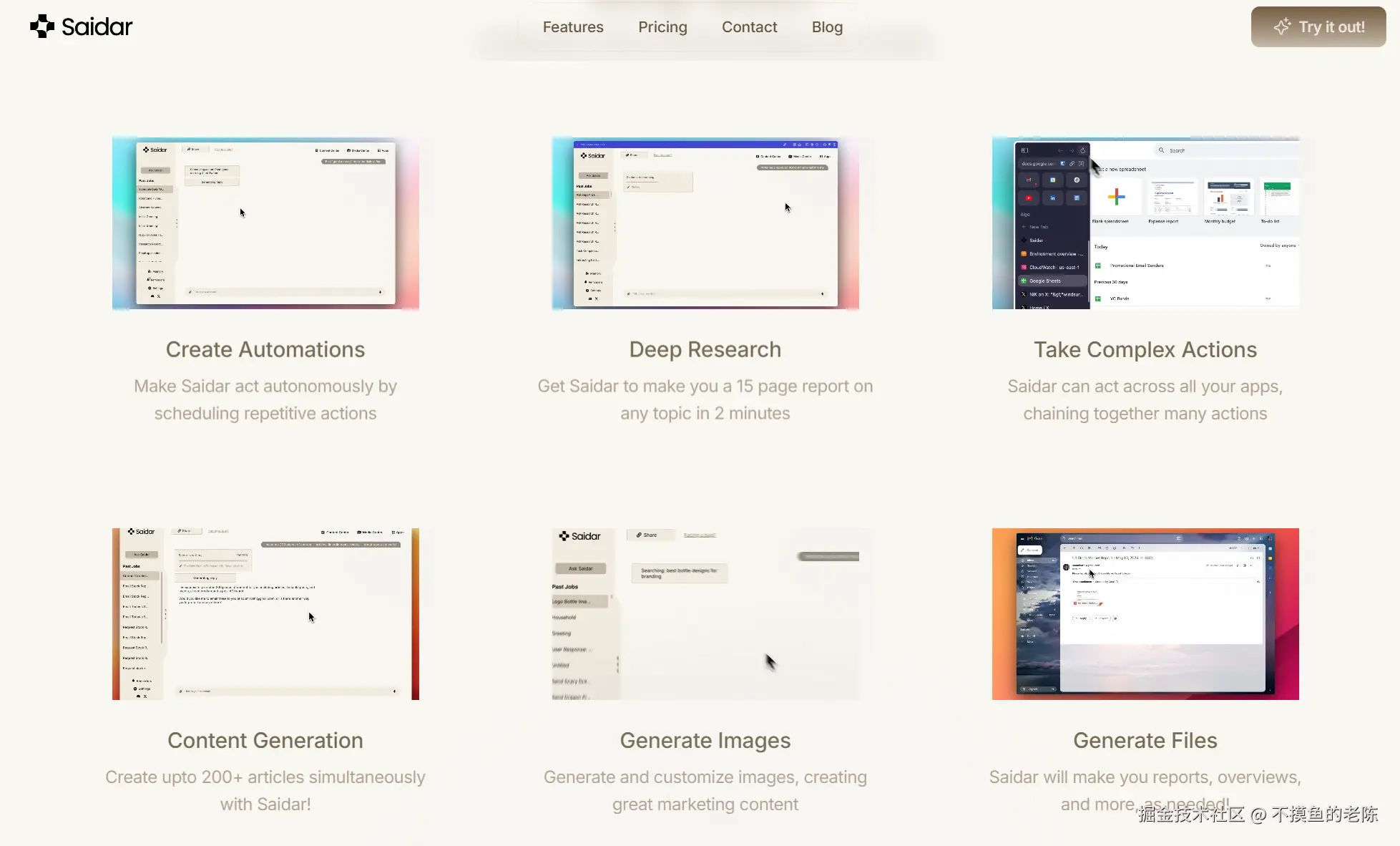Open the Features nav item

pyautogui.click(x=572, y=27)
